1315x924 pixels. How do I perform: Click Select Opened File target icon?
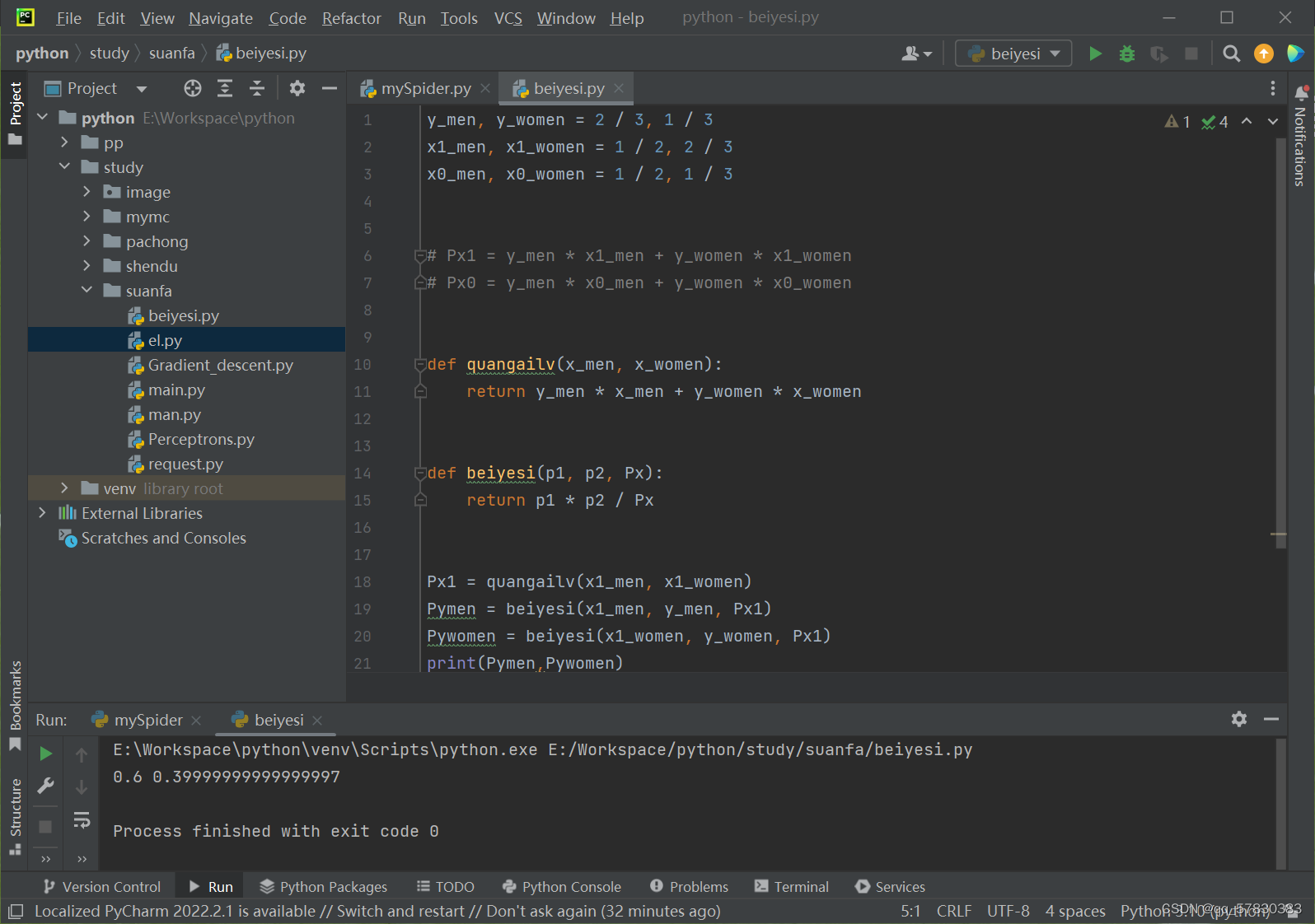click(193, 88)
